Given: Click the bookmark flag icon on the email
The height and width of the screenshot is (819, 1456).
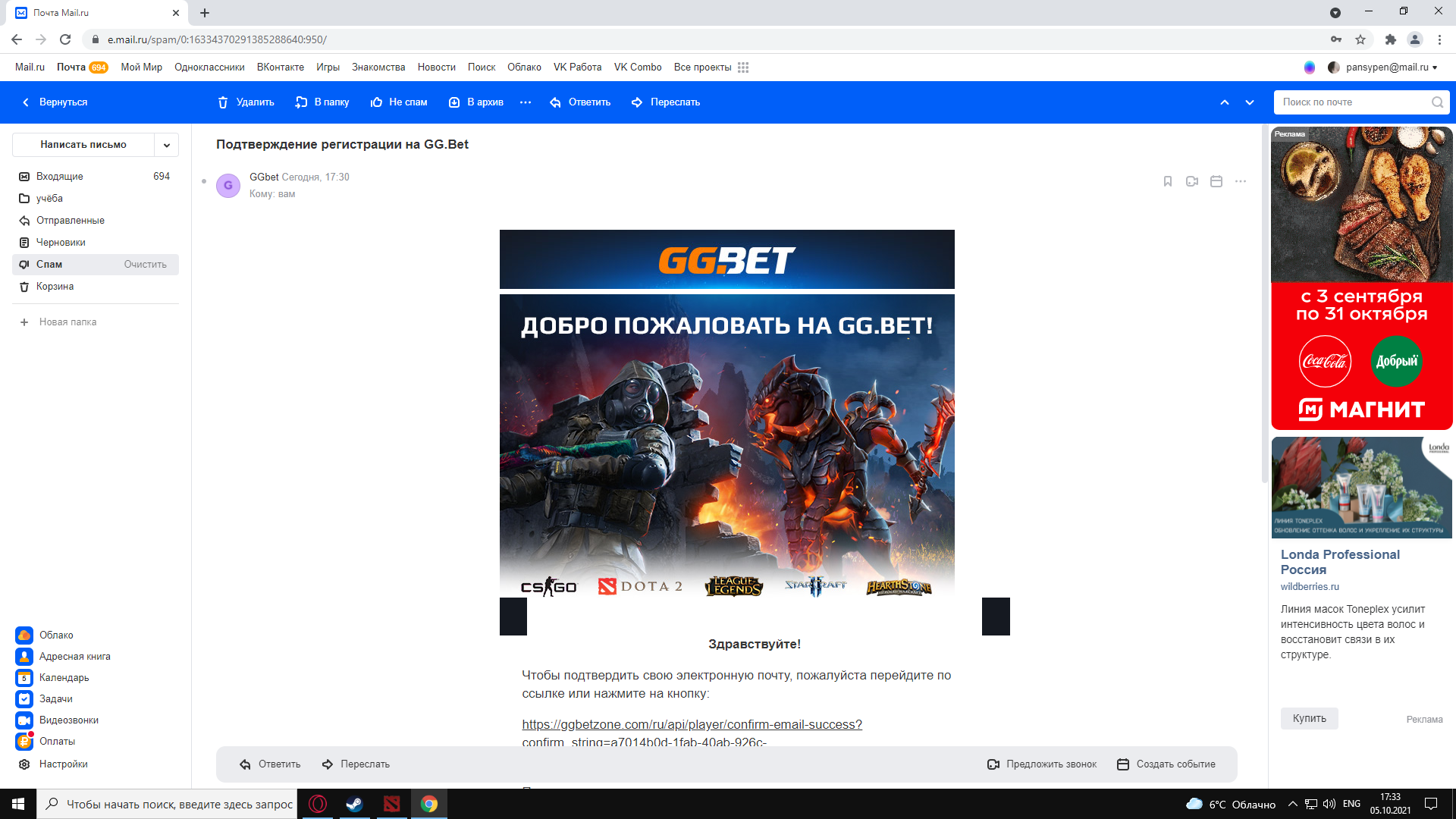Looking at the screenshot, I should [1168, 181].
